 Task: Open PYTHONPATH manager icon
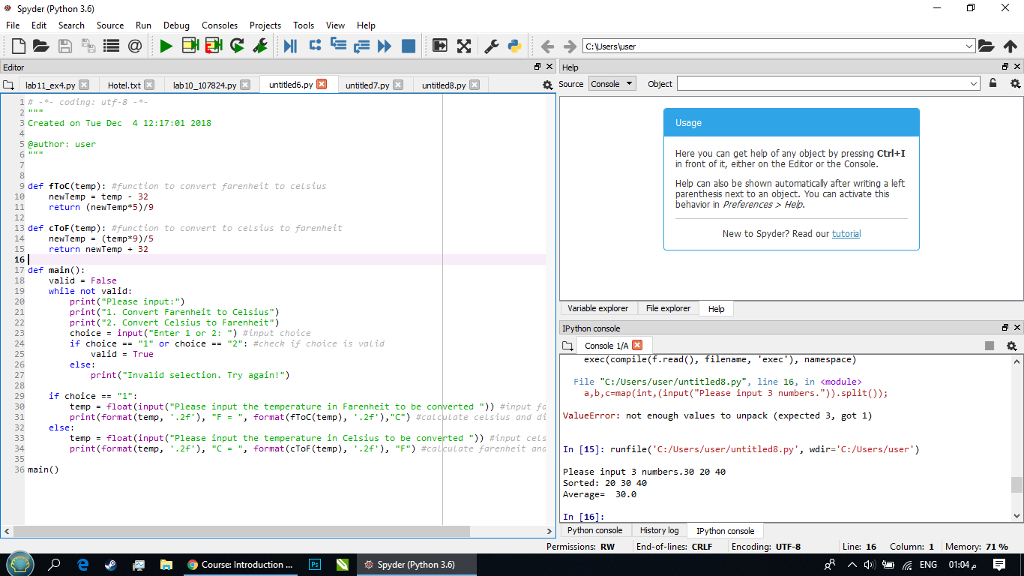coord(515,46)
